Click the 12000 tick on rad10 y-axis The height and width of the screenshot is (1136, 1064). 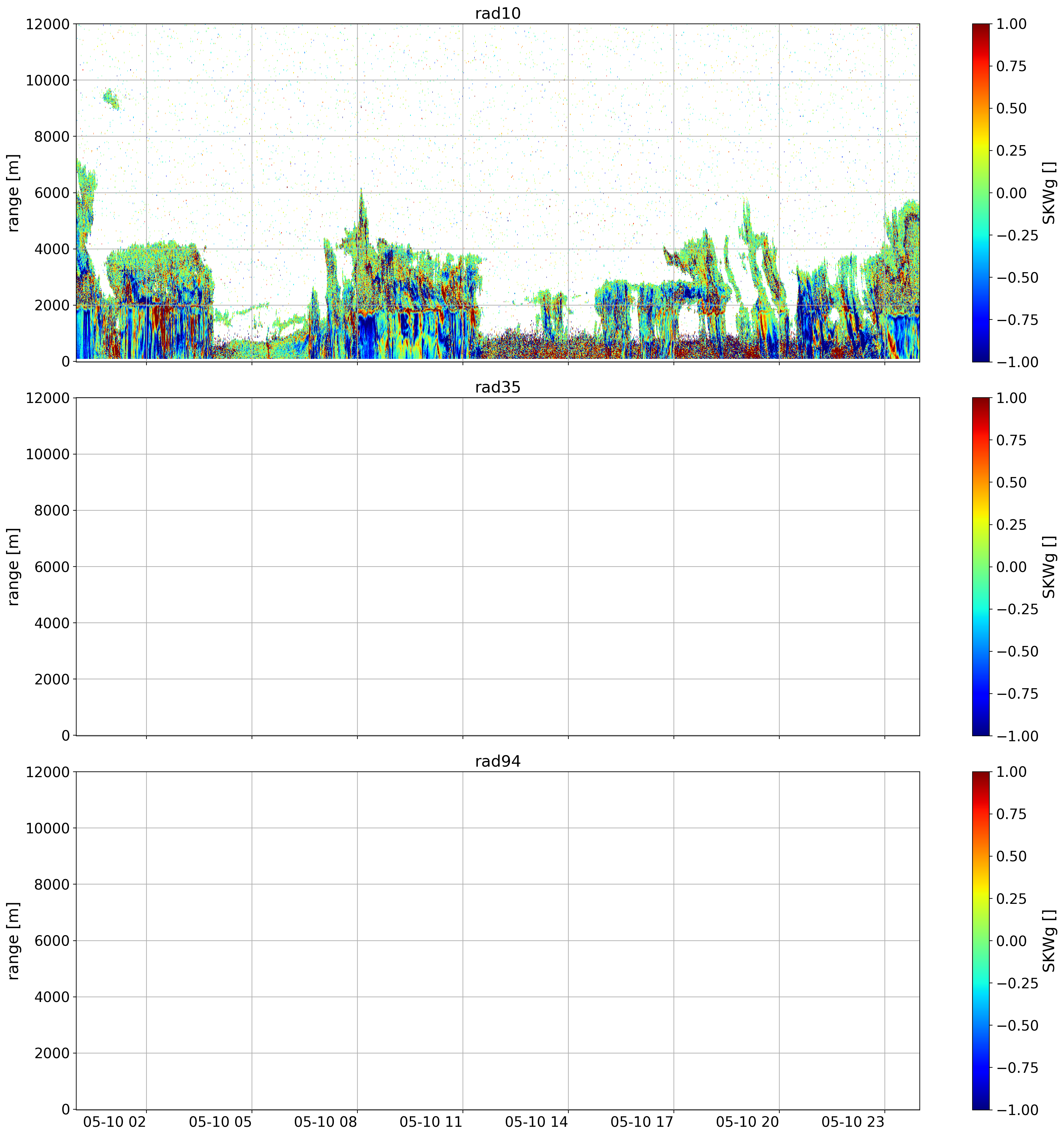[47, 24]
